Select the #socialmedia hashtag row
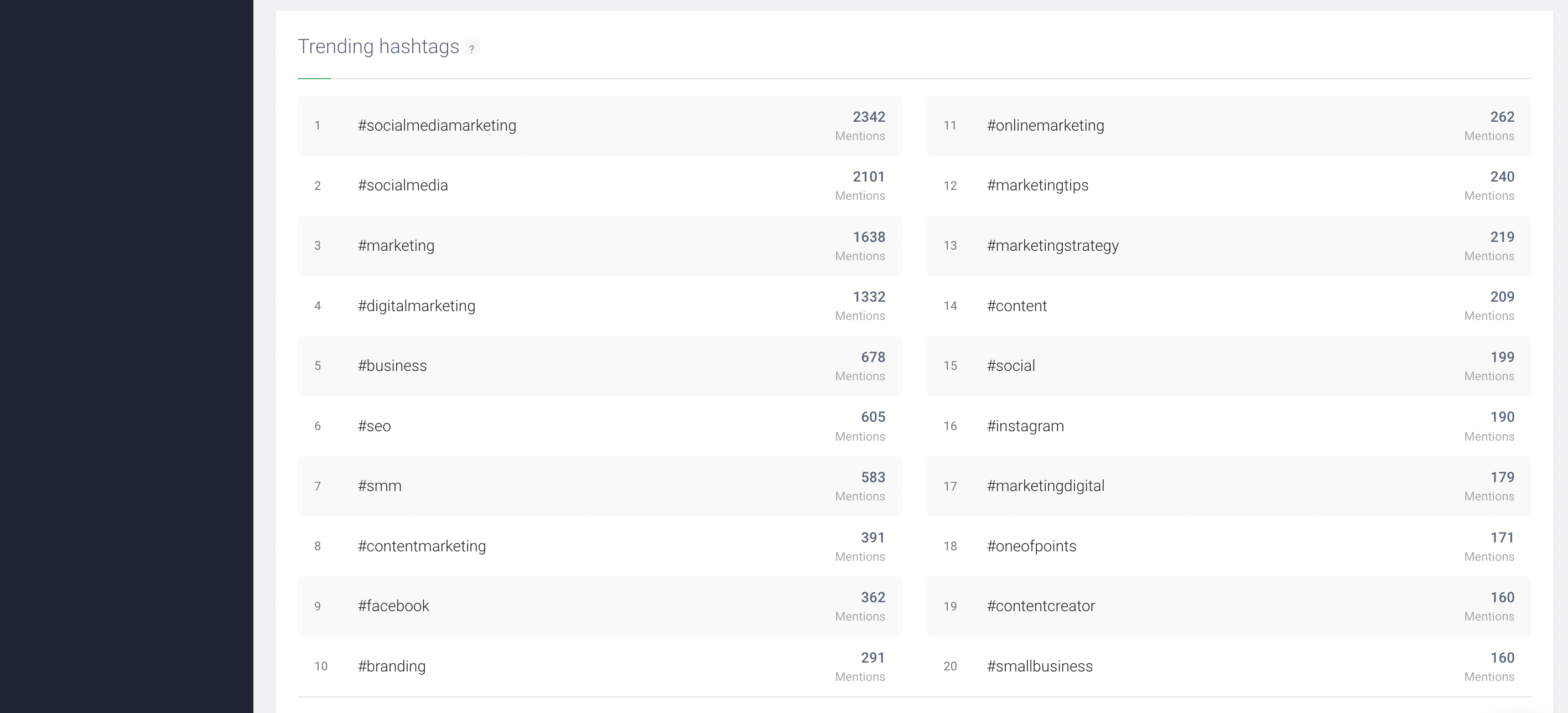This screenshot has width=1568, height=713. click(x=402, y=185)
